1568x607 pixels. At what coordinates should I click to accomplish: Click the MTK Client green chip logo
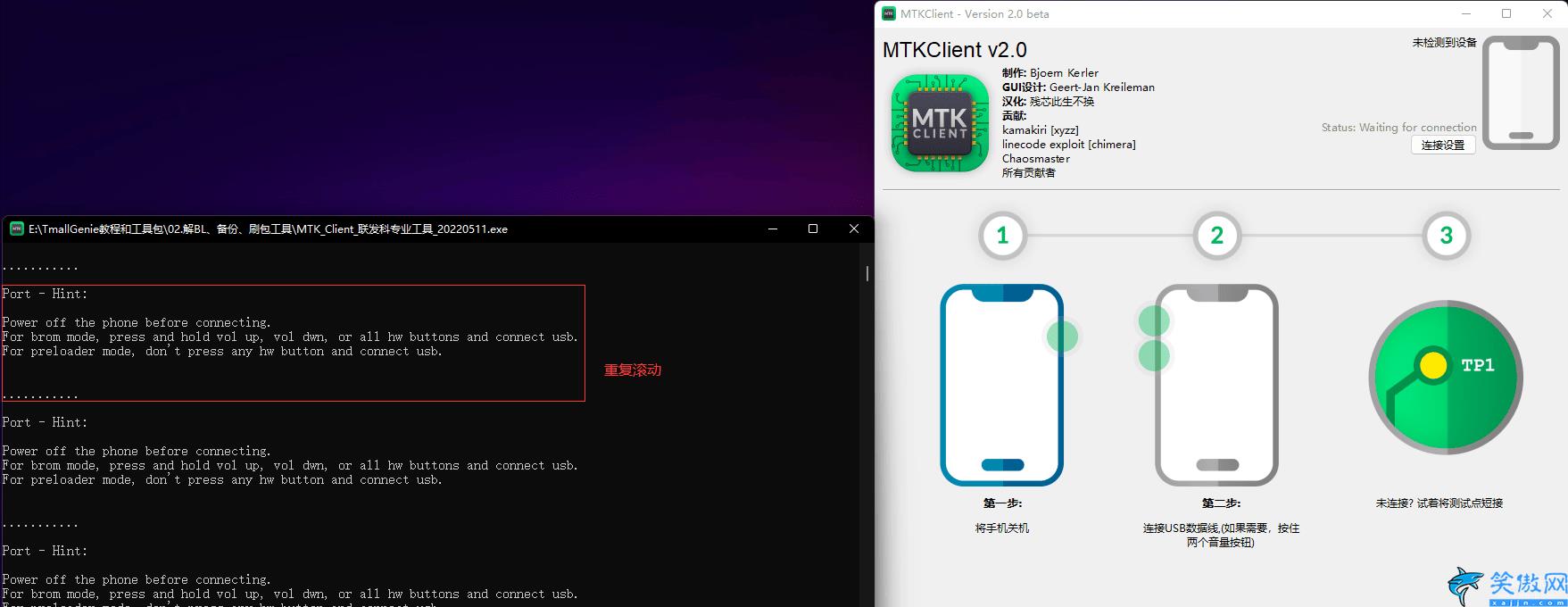pos(940,122)
